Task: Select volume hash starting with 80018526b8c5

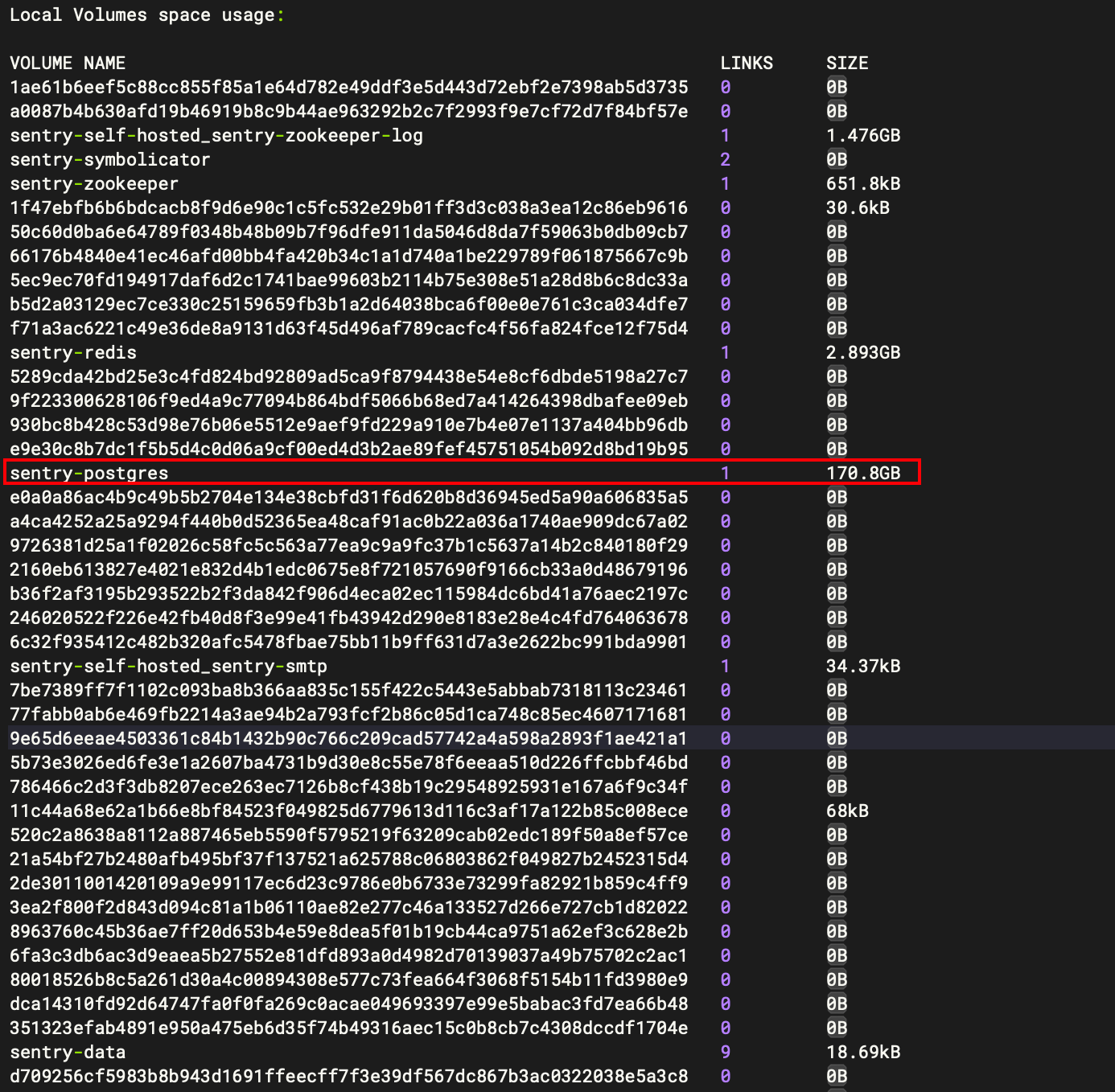Action: [349, 979]
